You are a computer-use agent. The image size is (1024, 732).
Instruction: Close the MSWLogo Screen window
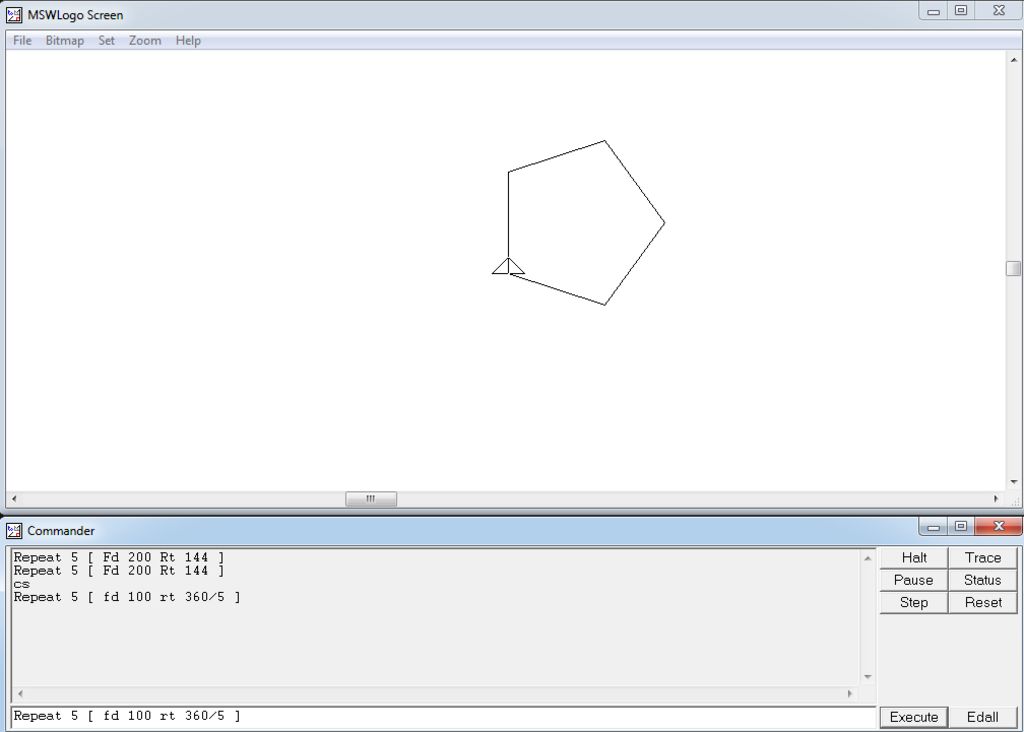tap(999, 10)
